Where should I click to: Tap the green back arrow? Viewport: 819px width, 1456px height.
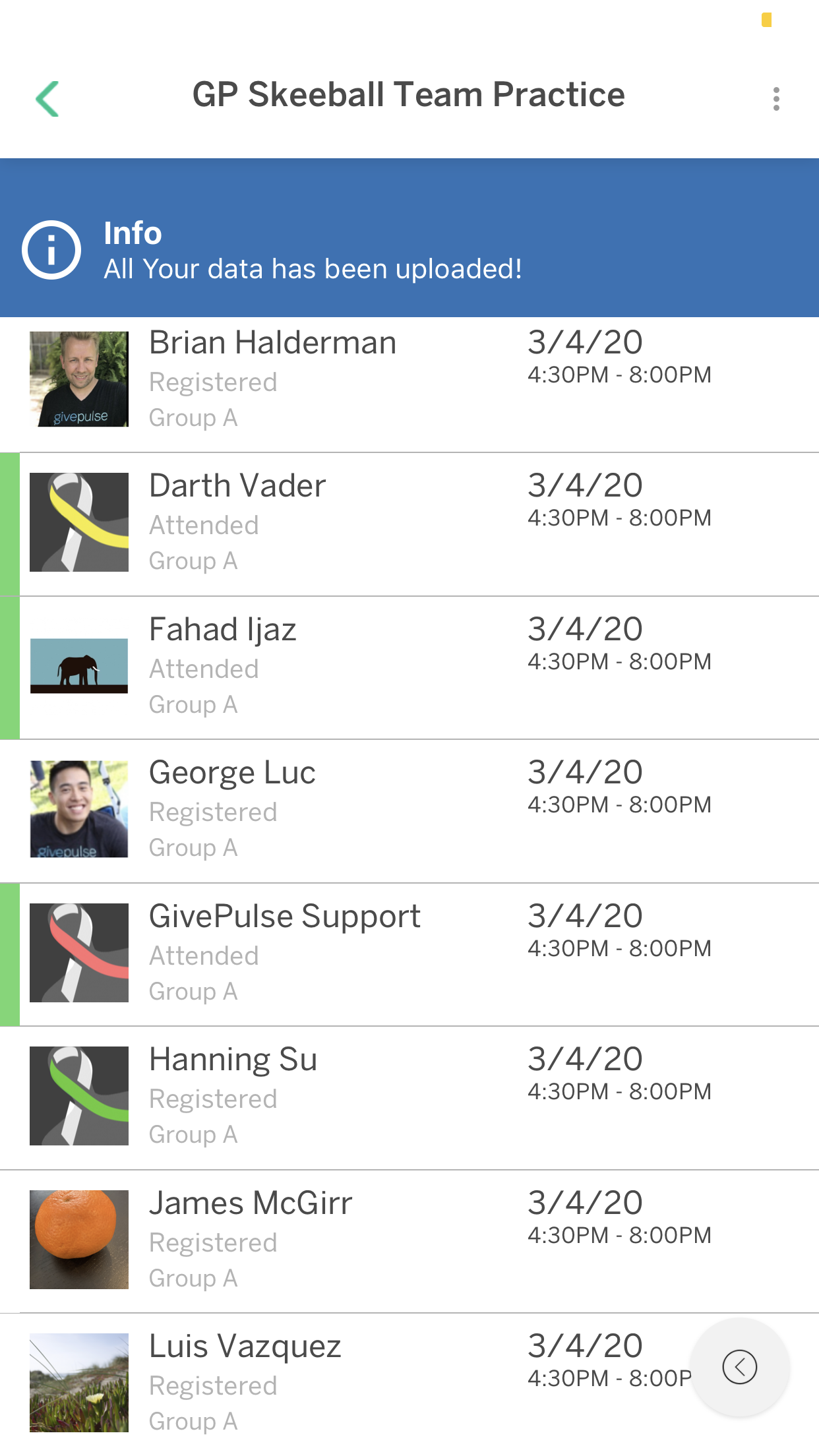47,99
